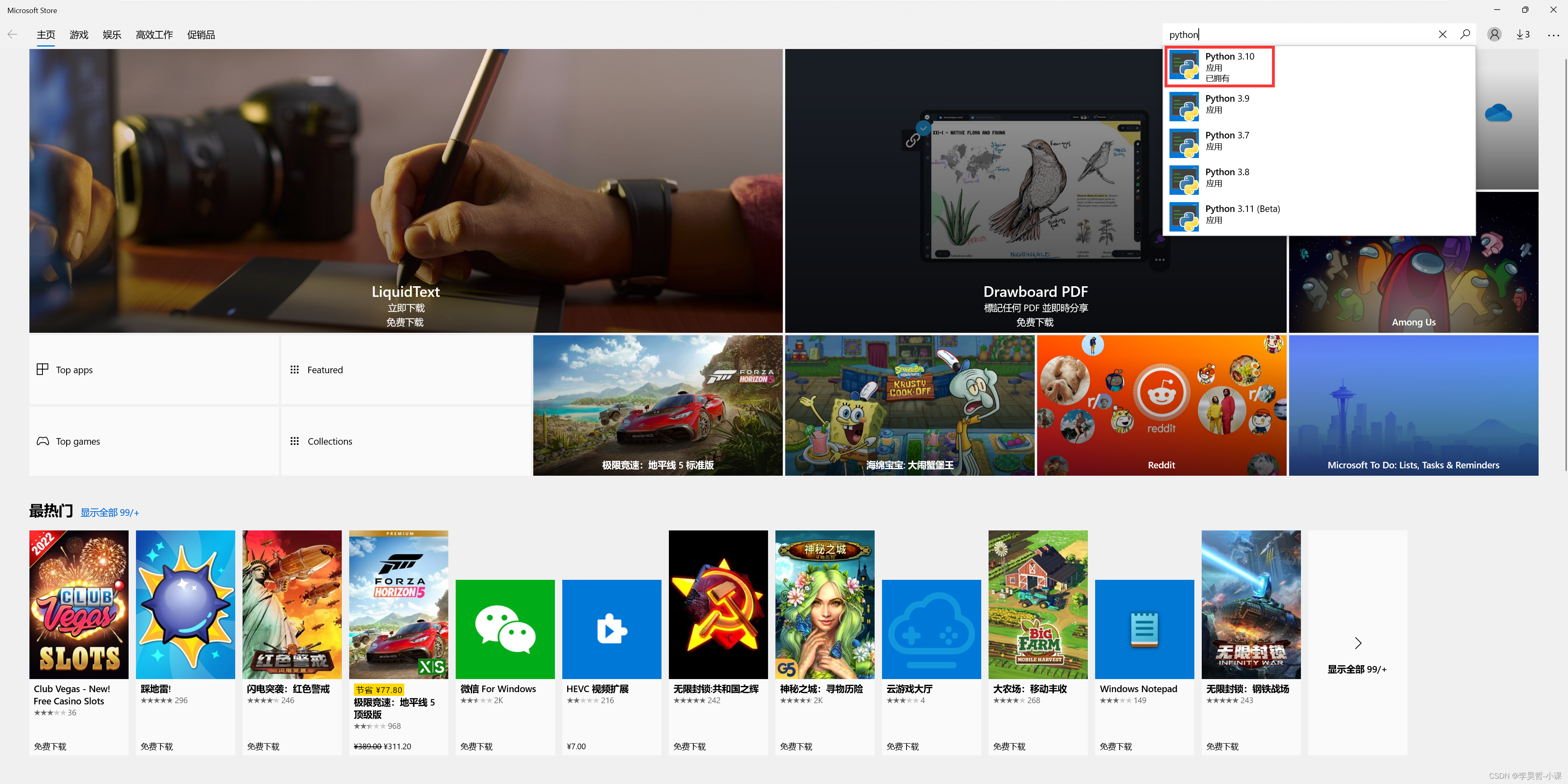Click the magnifier search icon
Image resolution: width=1568 pixels, height=784 pixels.
[x=1465, y=34]
